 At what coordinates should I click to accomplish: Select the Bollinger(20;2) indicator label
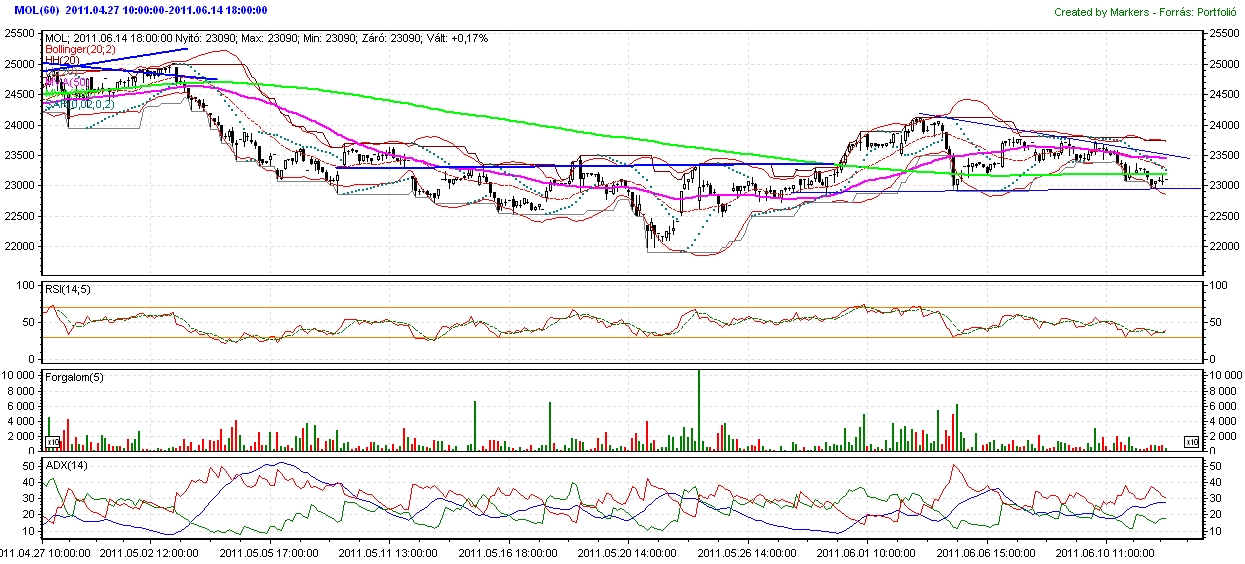point(79,49)
